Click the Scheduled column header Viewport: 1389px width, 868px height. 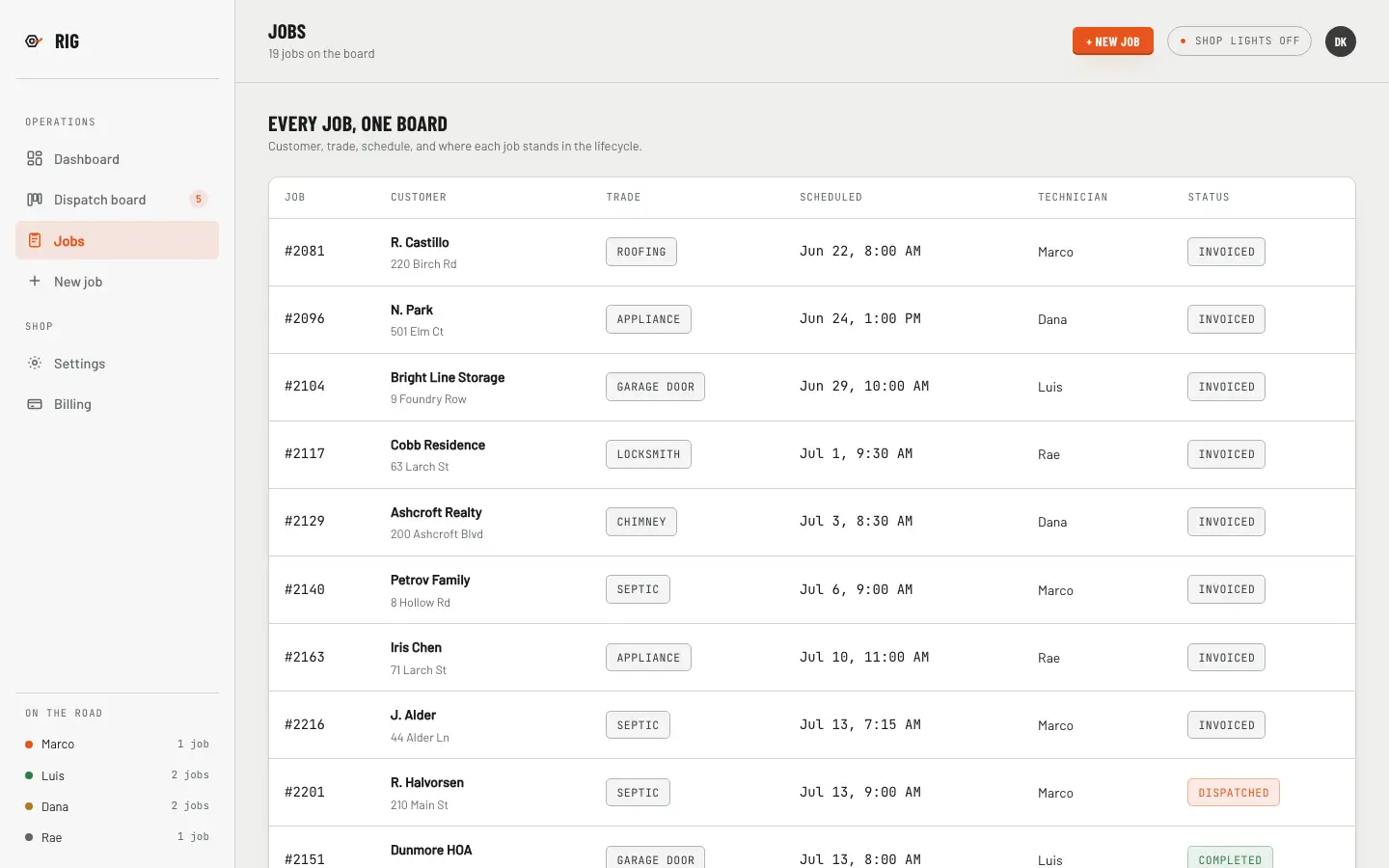point(831,198)
